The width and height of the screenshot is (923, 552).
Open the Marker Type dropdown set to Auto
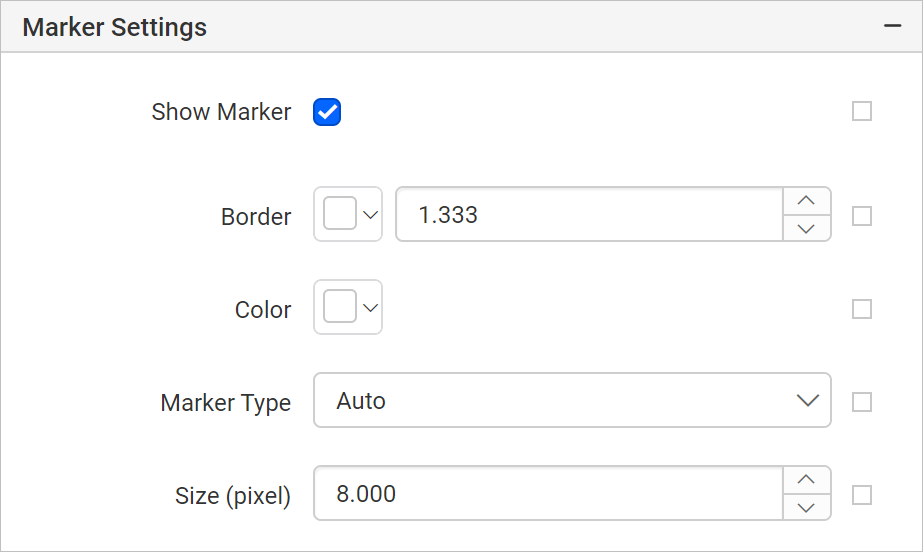click(572, 400)
